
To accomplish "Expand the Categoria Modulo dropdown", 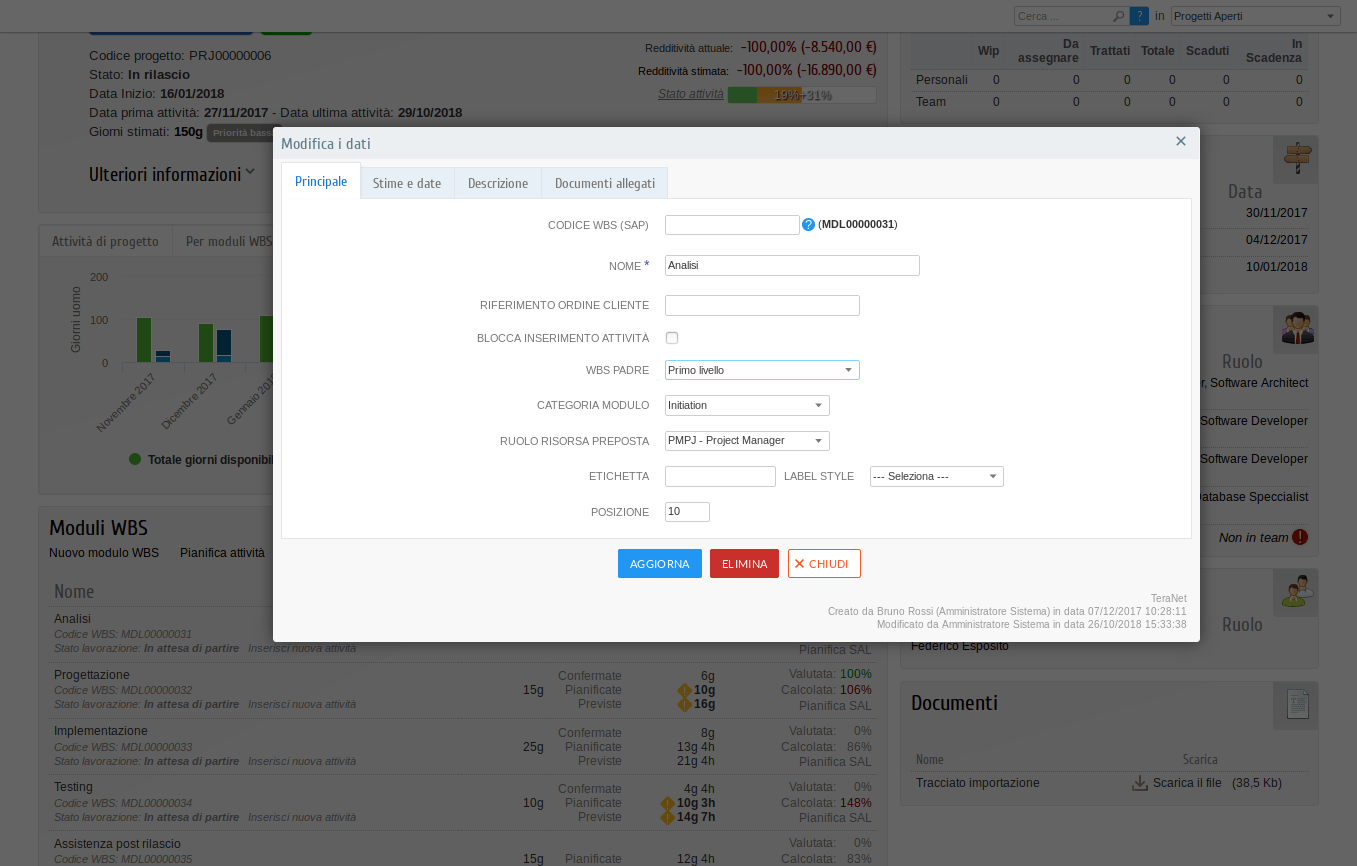I will pyautogui.click(x=747, y=405).
